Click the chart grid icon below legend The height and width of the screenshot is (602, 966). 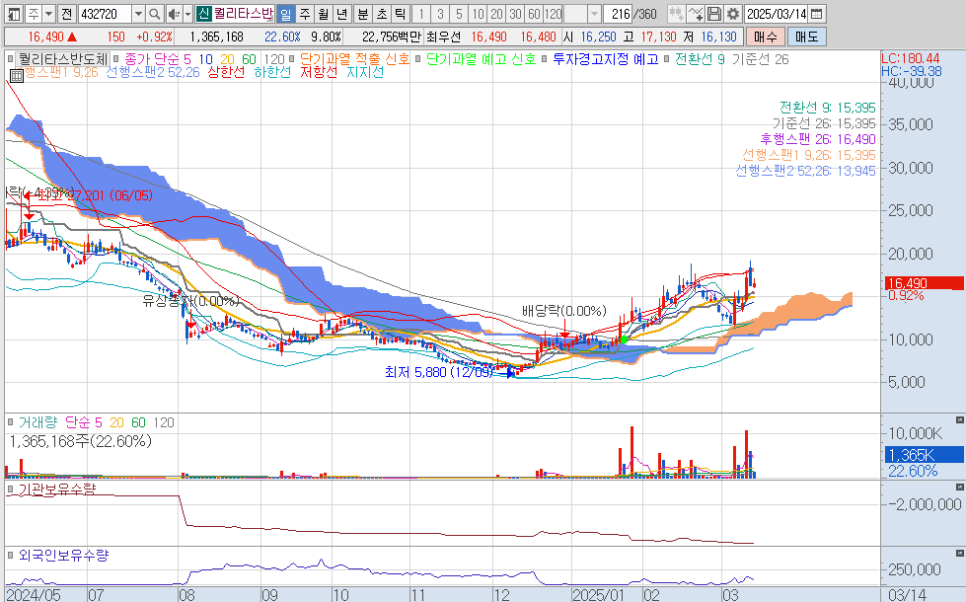point(17,75)
